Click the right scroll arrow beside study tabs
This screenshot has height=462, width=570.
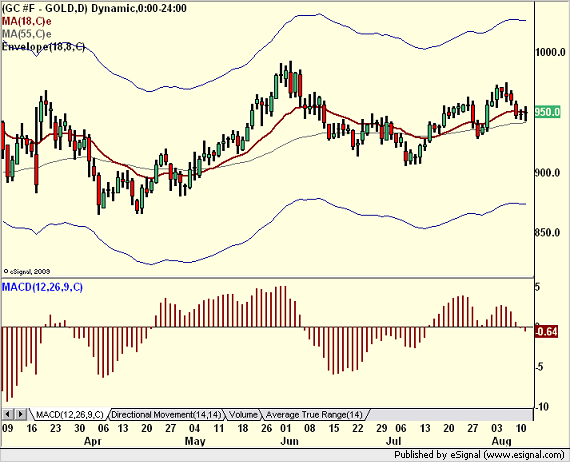[x=20, y=414]
